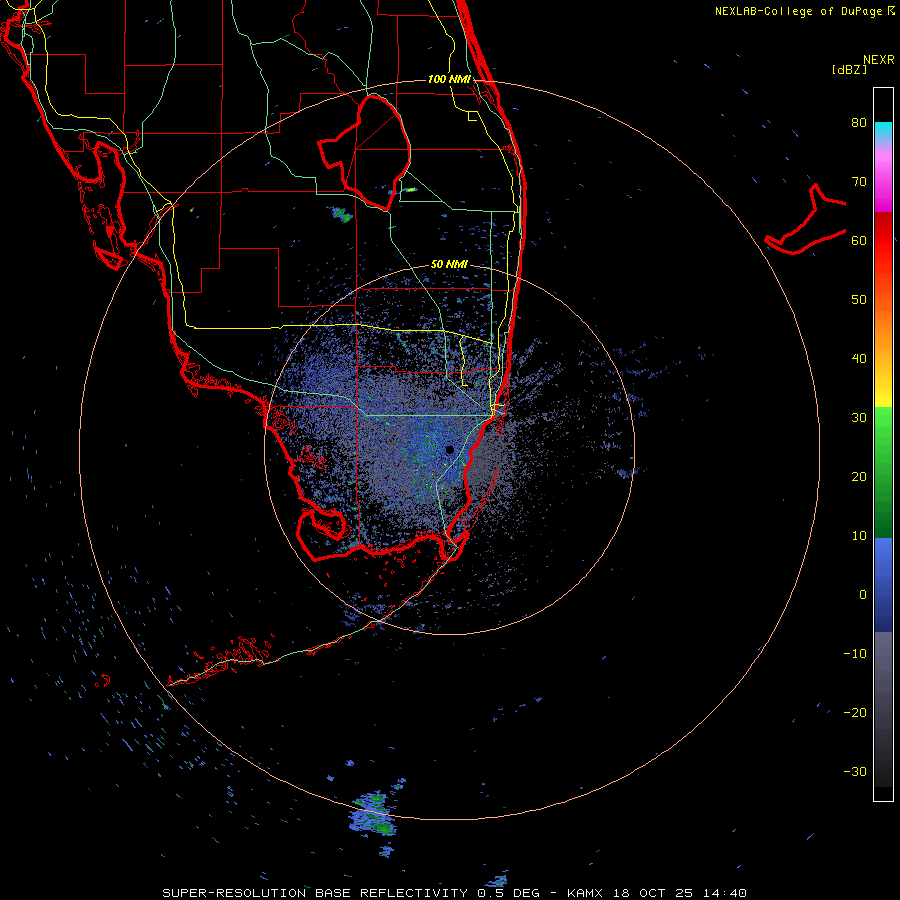The image size is (900, 900).
Task: Click the green-blue echo cluster on the southern 100 NMI ring
Action: click(373, 814)
